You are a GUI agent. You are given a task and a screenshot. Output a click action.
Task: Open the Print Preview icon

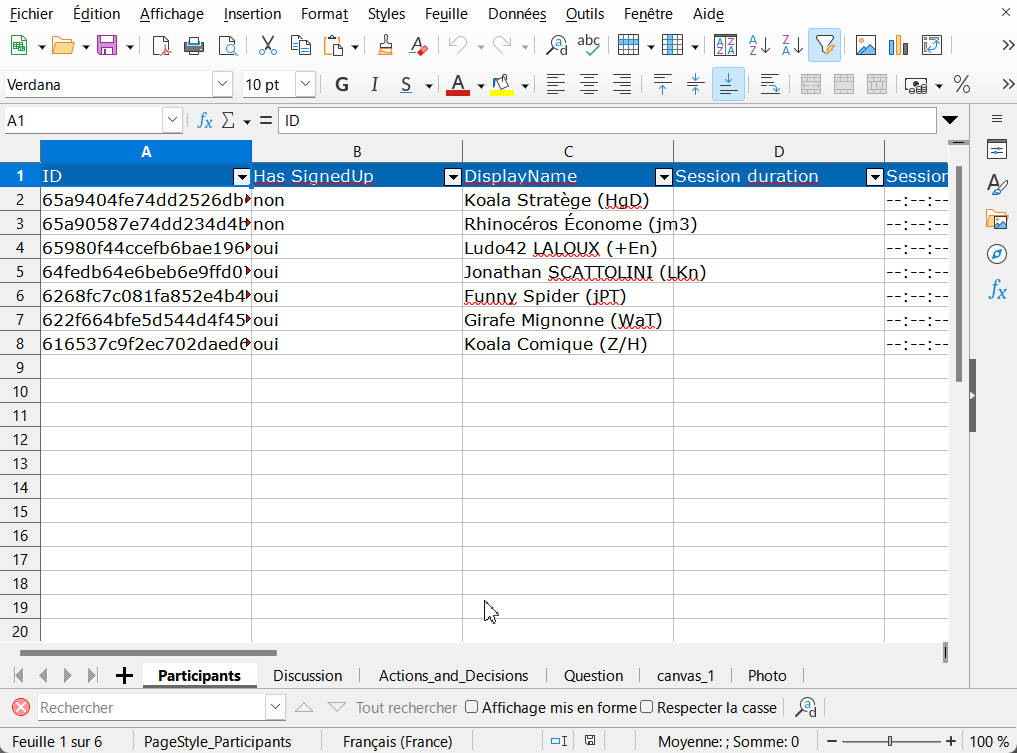[228, 45]
